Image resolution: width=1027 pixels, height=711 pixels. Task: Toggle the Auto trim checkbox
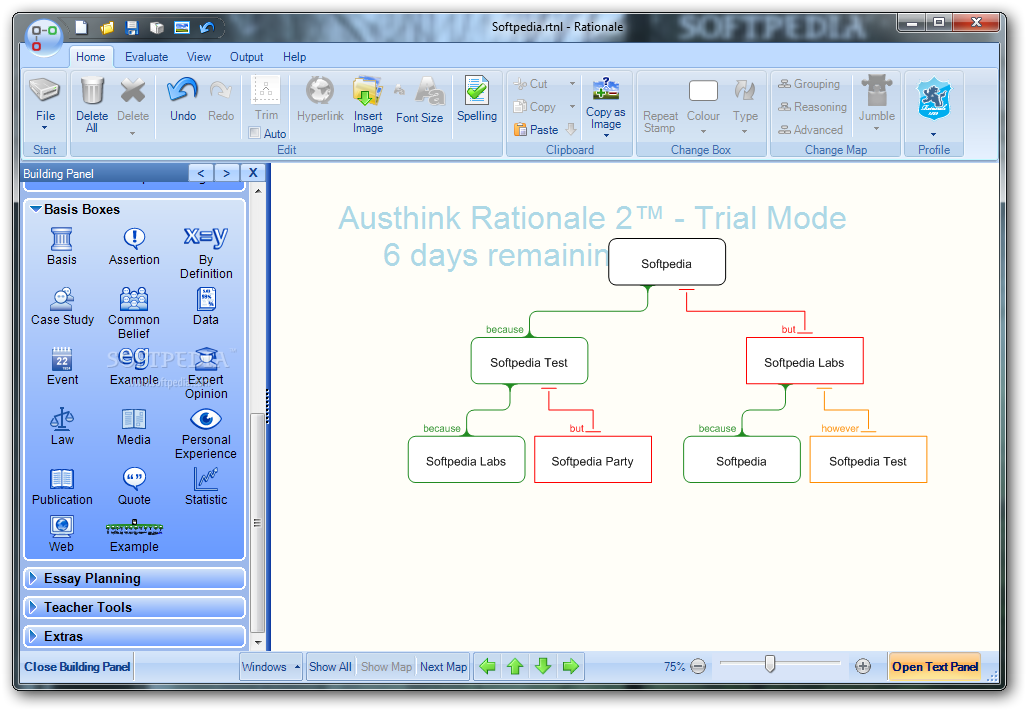(x=255, y=133)
